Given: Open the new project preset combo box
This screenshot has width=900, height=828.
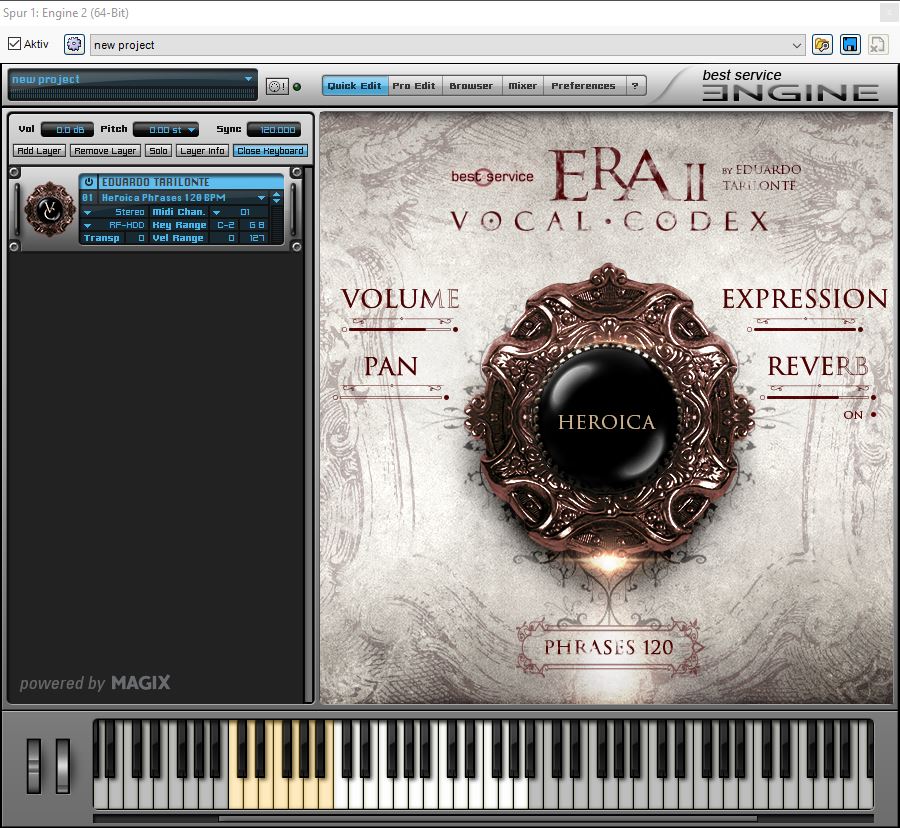Looking at the screenshot, I should click(447, 45).
